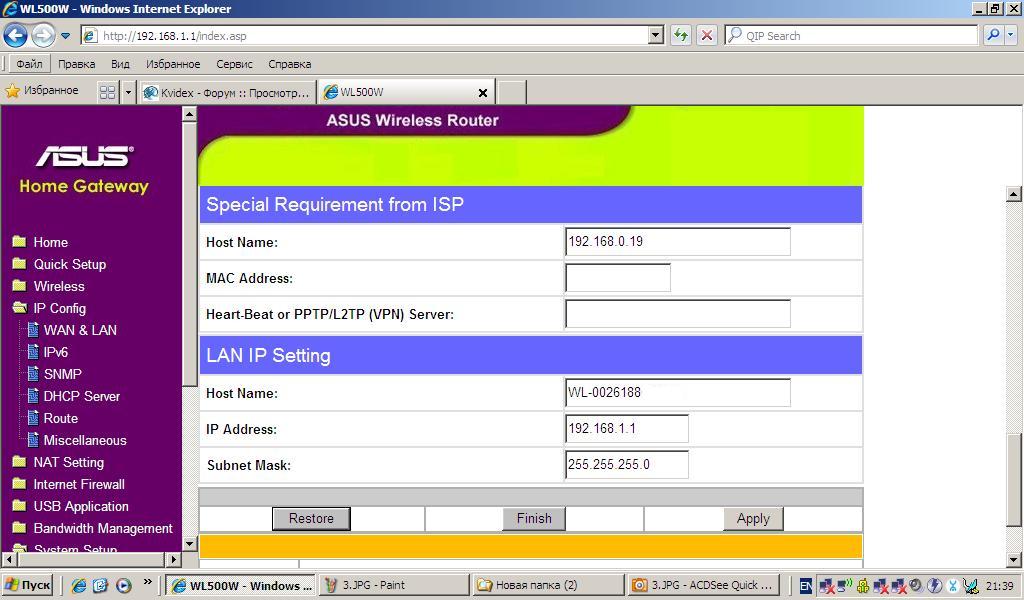Close the WL500W tab
This screenshot has width=1024, height=600.
483,93
